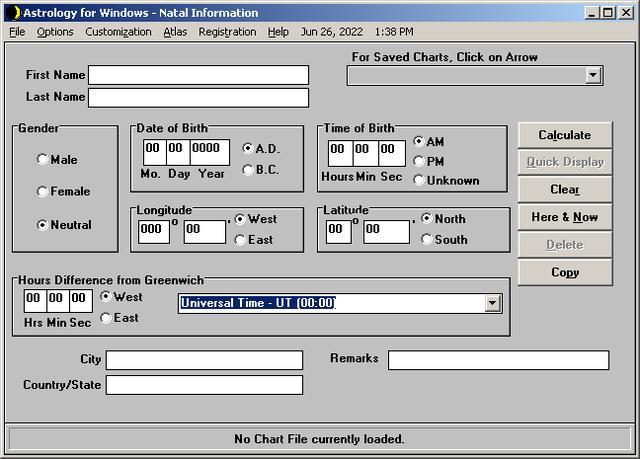Close the Astrology for Windows window
The height and width of the screenshot is (459, 640).
626,13
